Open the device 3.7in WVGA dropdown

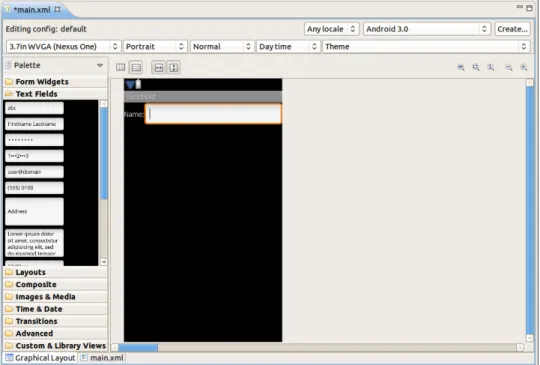[63, 46]
